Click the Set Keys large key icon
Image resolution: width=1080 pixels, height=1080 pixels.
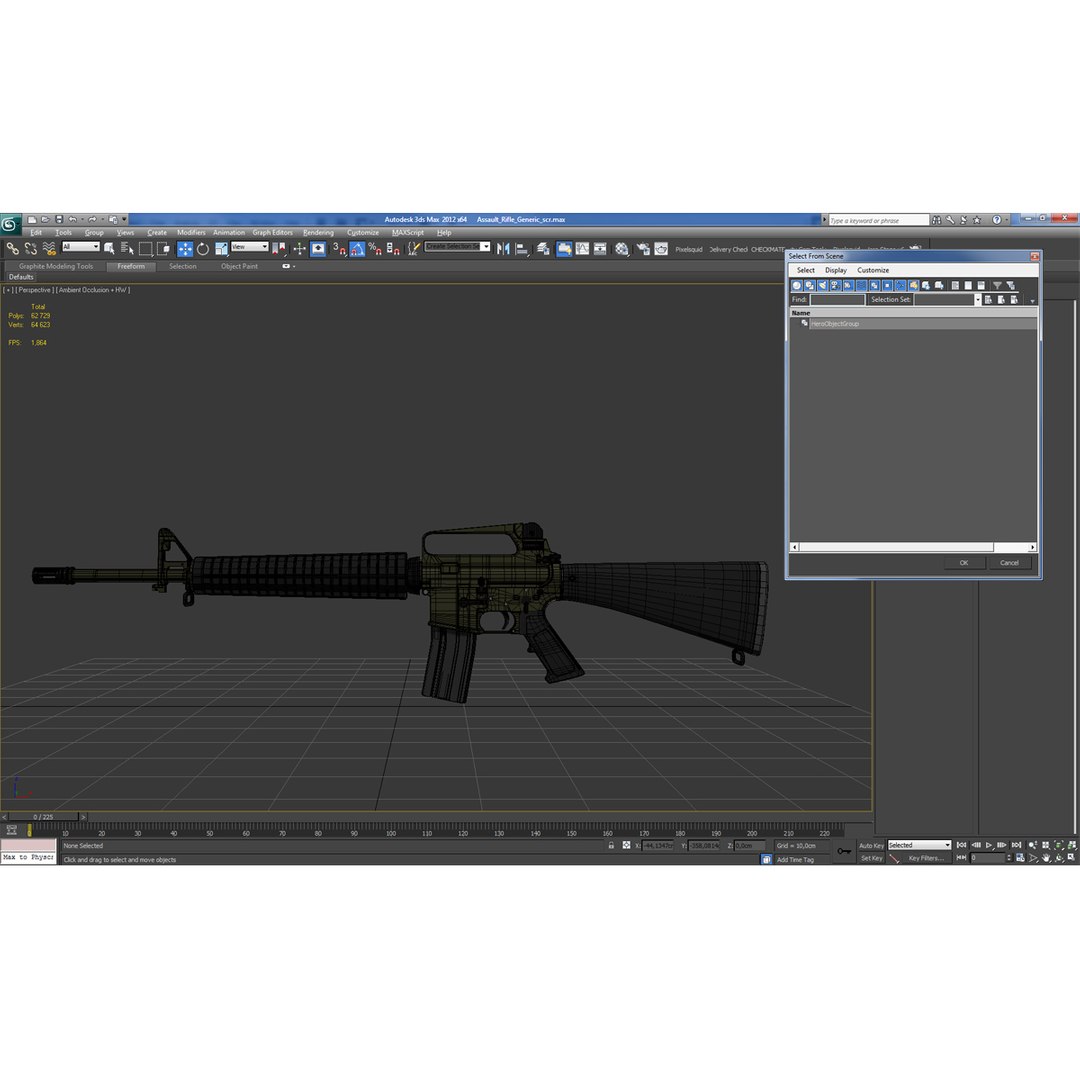(844, 851)
